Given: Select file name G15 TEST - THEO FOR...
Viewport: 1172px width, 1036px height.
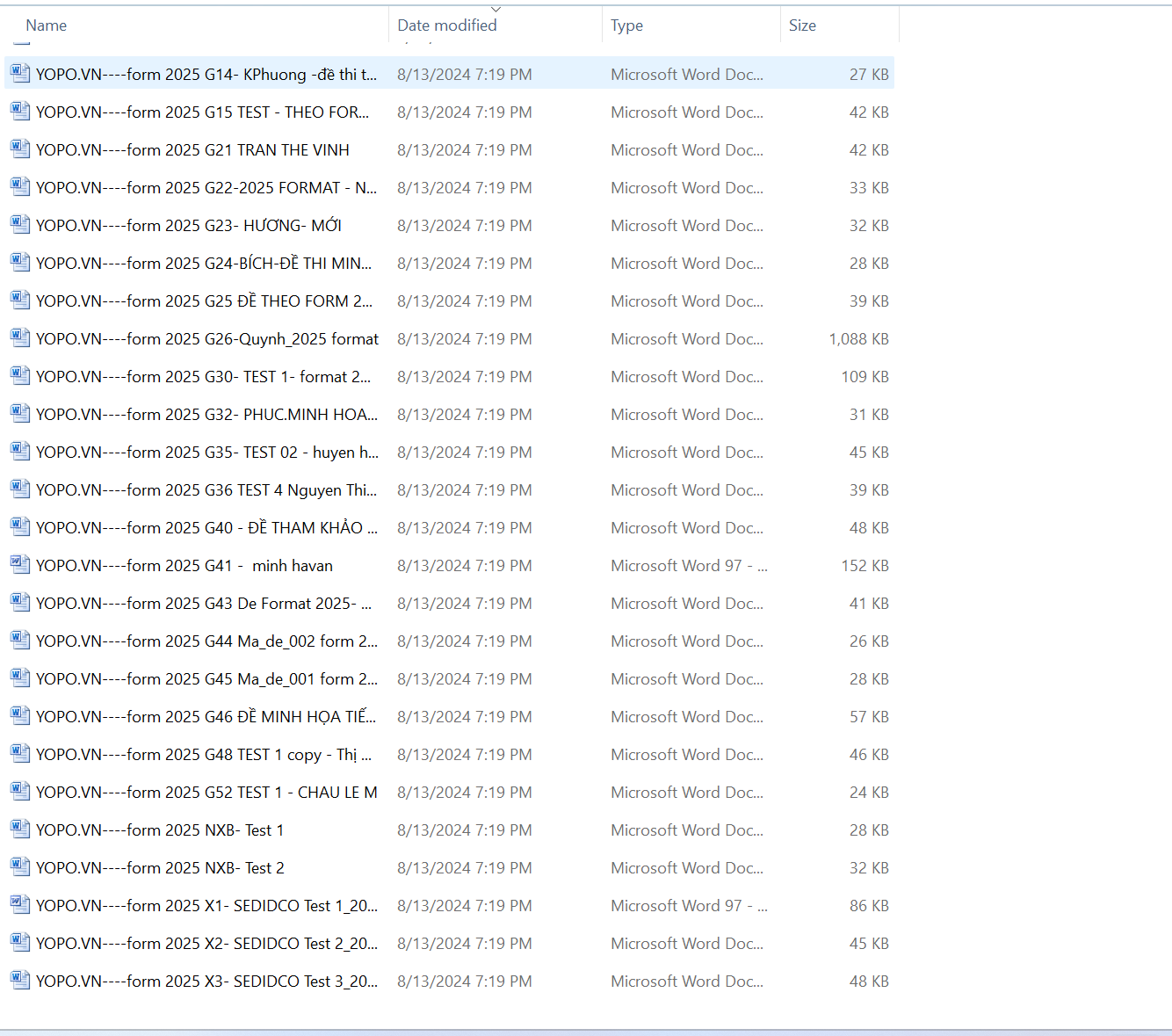Looking at the screenshot, I should tap(203, 112).
